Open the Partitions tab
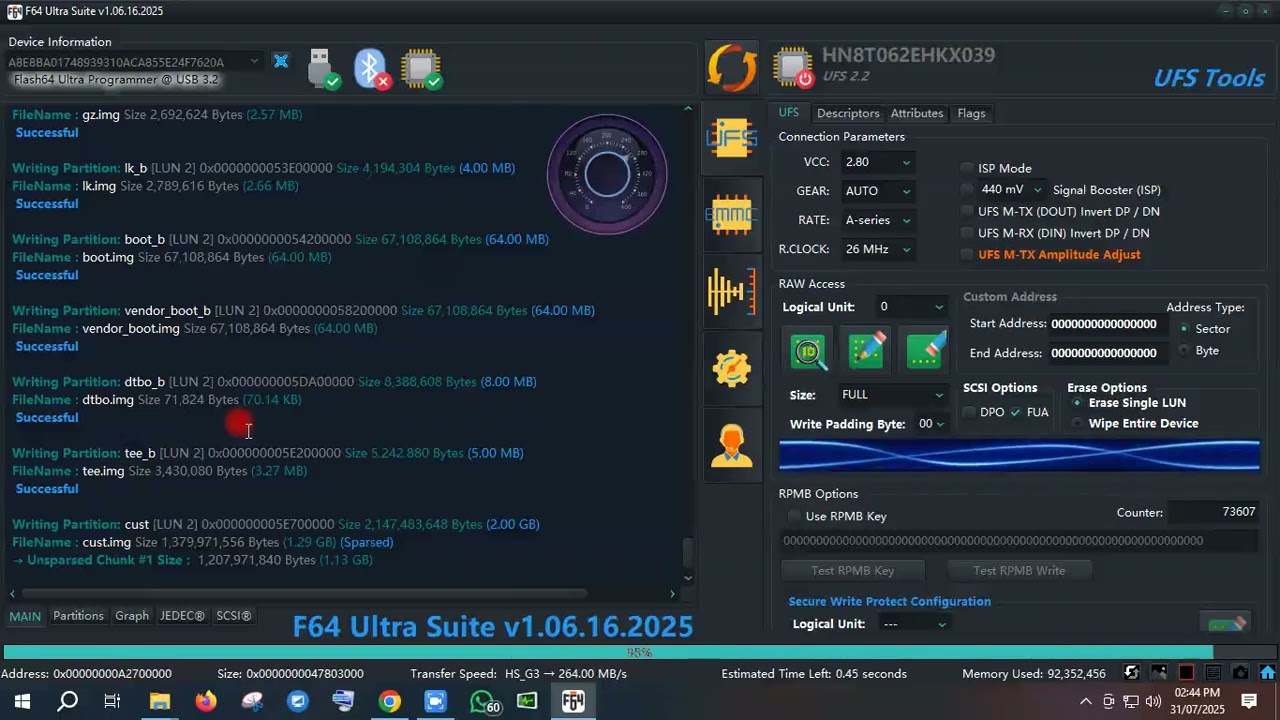The width and height of the screenshot is (1280, 720). pyautogui.click(x=78, y=616)
